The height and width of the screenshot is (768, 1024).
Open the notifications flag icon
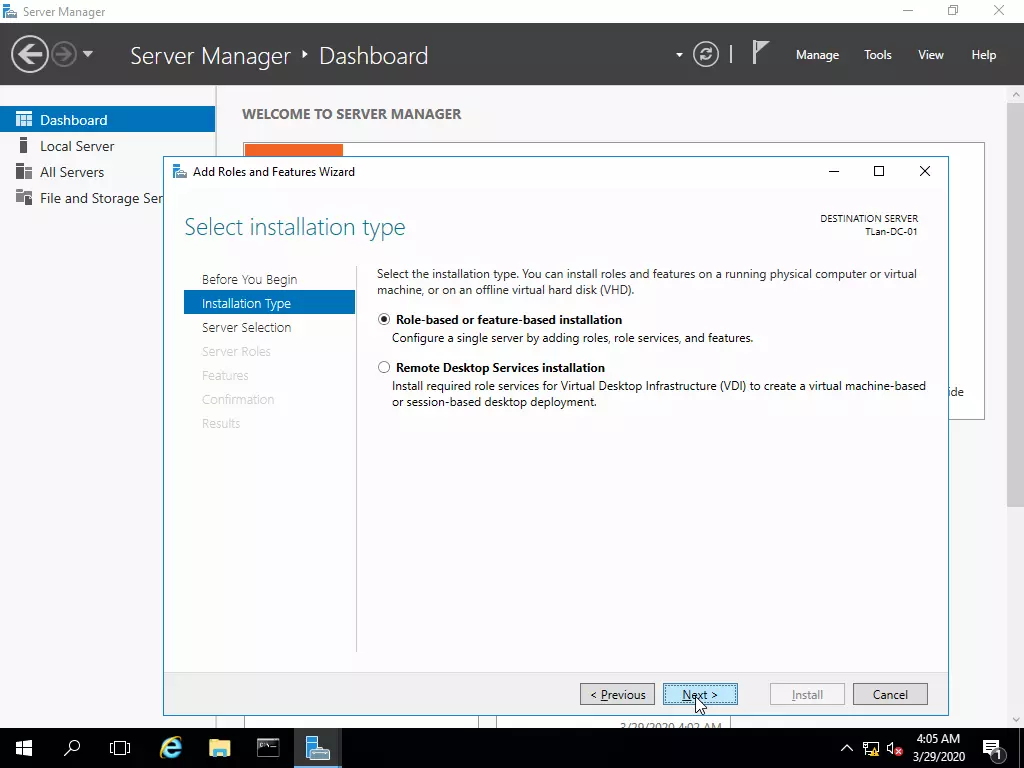coord(760,53)
